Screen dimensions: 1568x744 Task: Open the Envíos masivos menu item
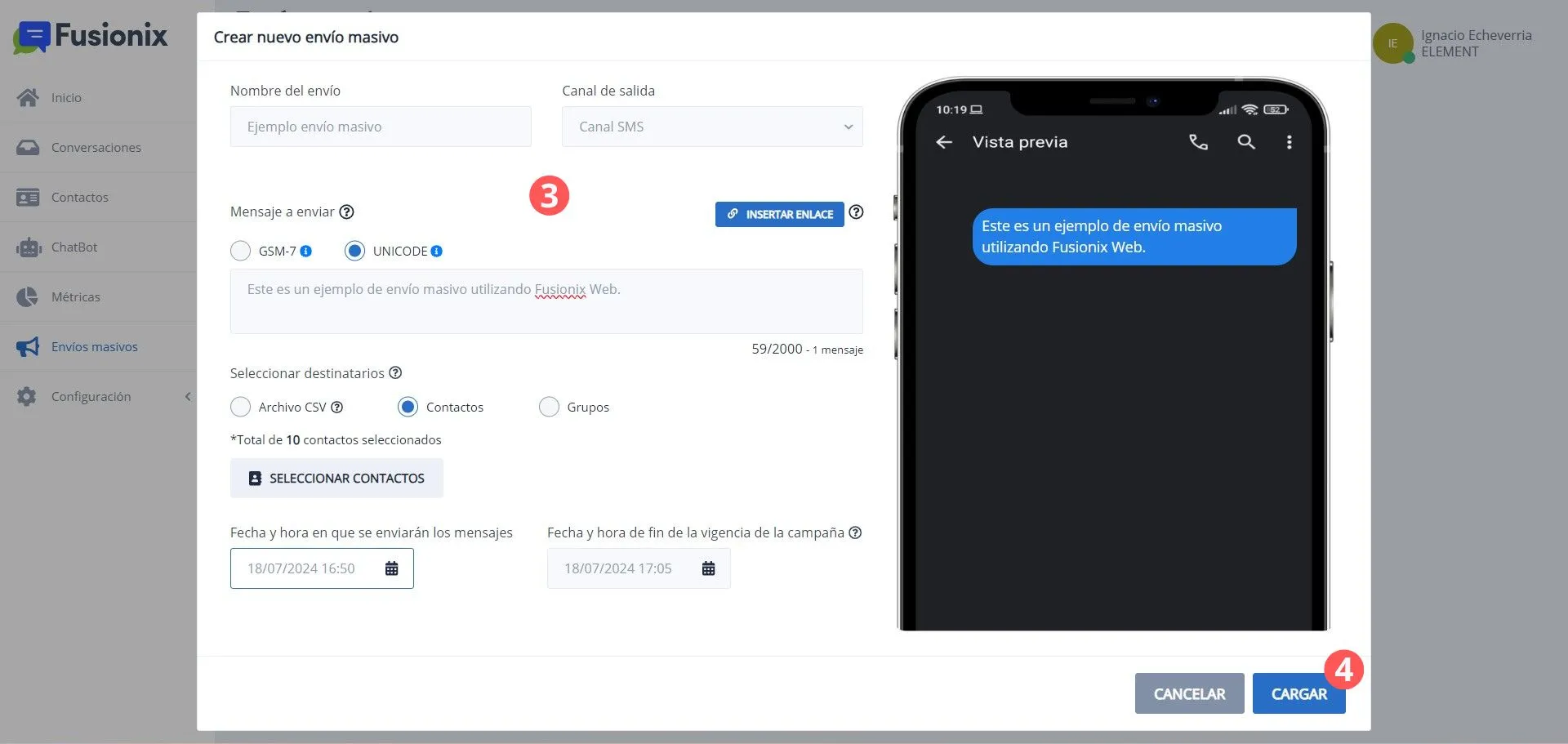(95, 347)
